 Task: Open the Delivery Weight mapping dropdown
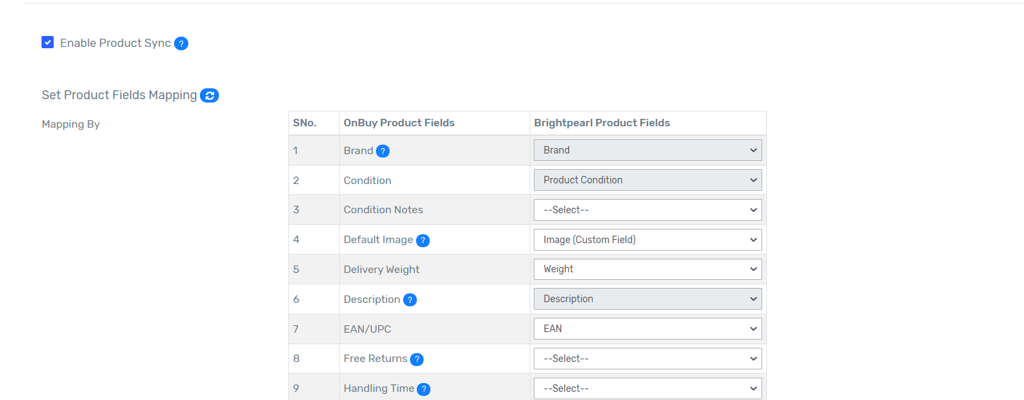tap(648, 269)
